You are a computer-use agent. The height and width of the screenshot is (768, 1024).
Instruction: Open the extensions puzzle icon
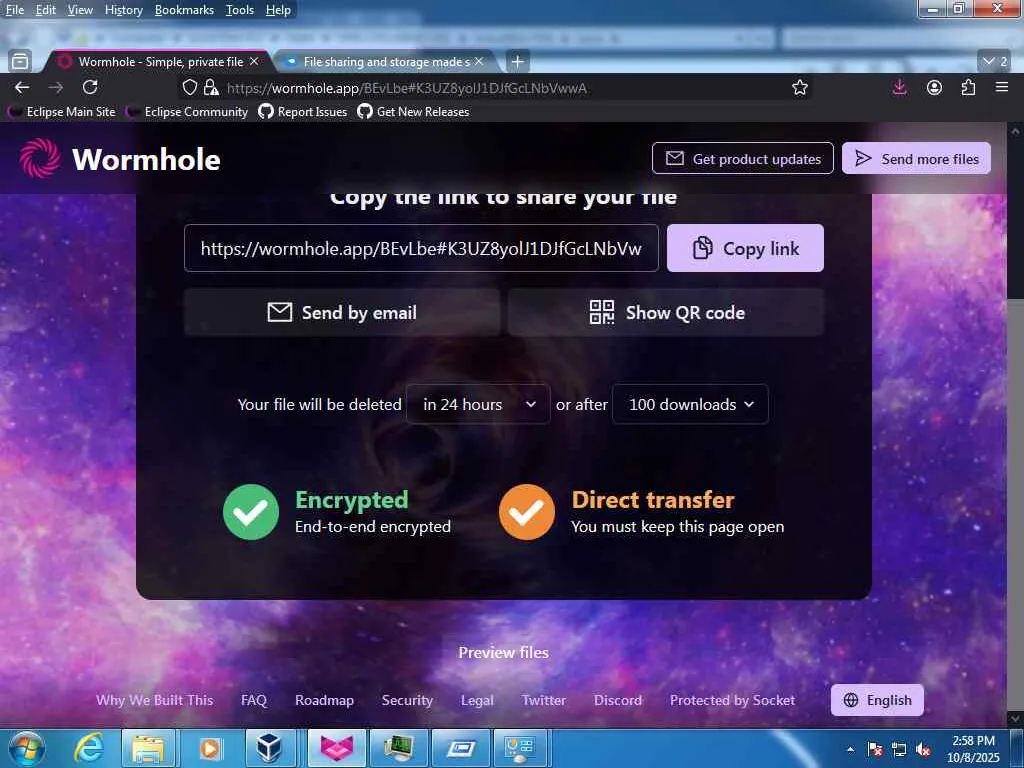tap(968, 88)
